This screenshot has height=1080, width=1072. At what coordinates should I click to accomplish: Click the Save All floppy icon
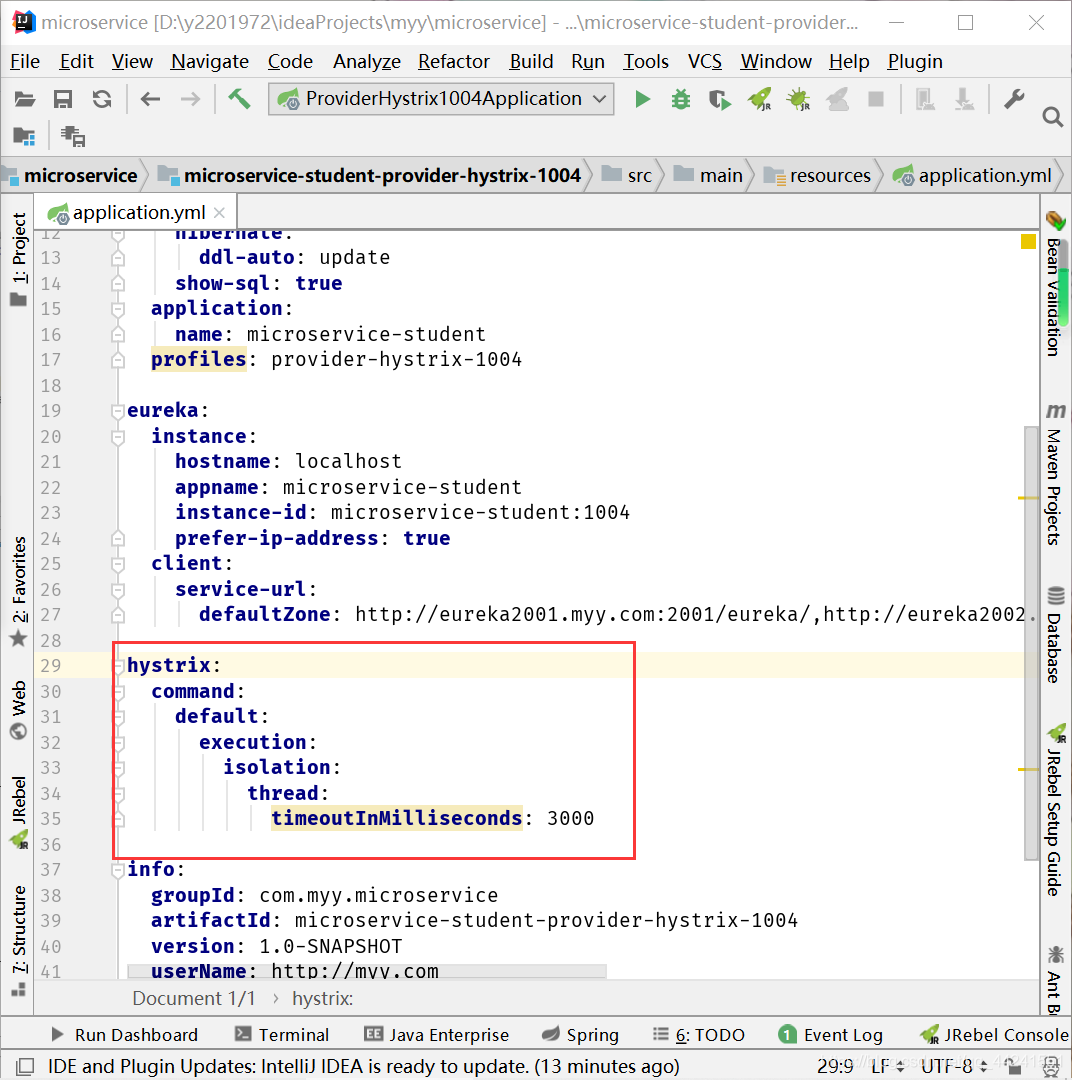[x=63, y=99]
